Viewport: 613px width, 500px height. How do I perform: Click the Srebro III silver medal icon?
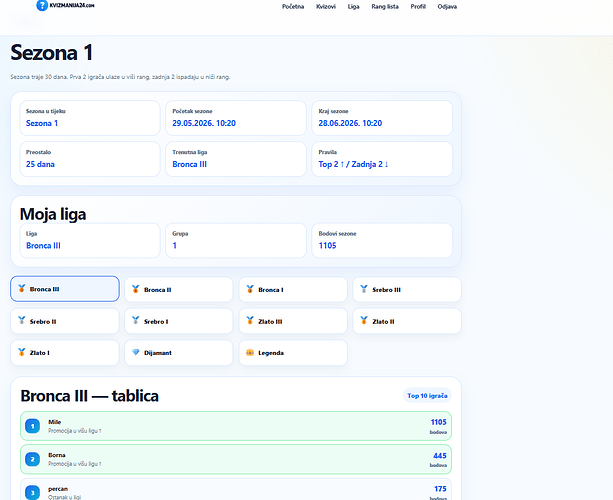tap(364, 289)
